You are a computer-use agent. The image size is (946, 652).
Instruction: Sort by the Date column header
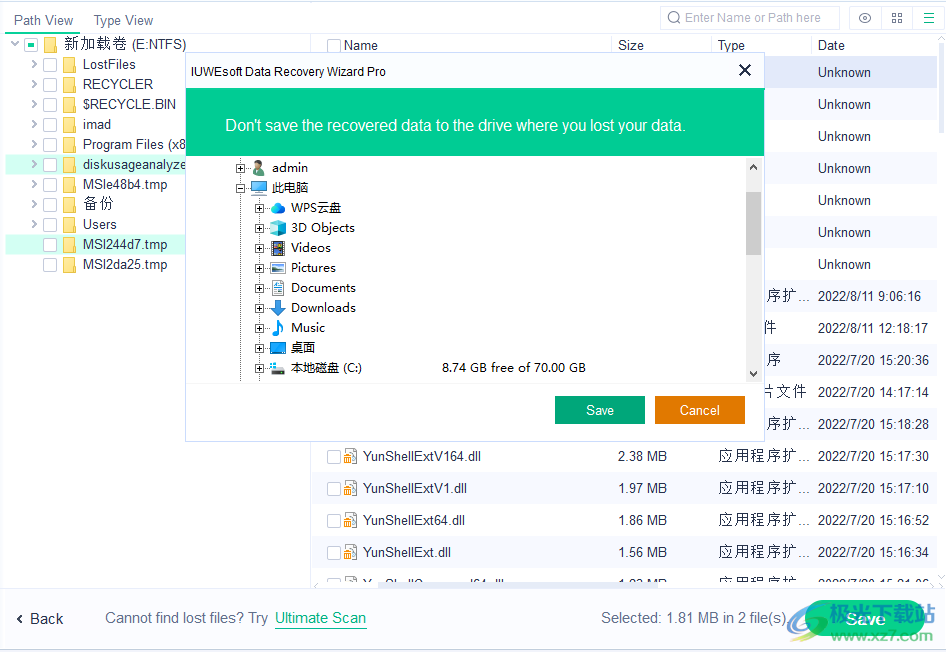click(831, 45)
